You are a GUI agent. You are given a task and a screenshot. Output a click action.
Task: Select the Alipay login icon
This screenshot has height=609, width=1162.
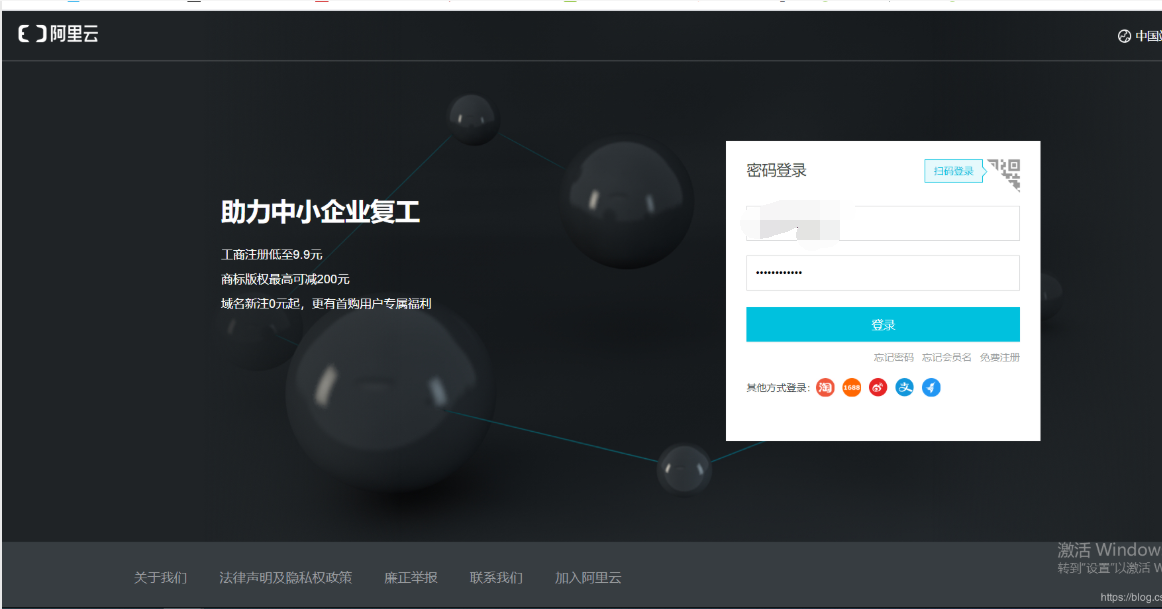point(904,387)
